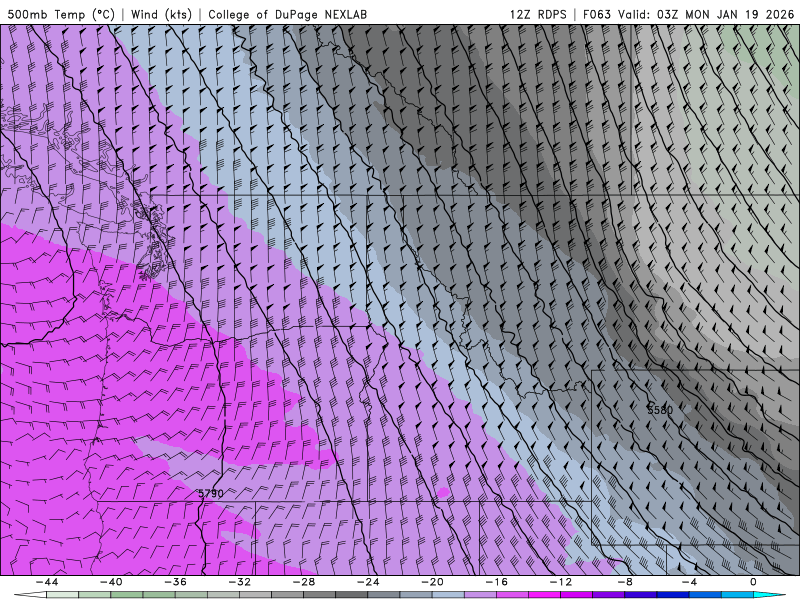800x600 pixels.
Task: Click the -16 colorbar tick label
Action: (x=496, y=582)
